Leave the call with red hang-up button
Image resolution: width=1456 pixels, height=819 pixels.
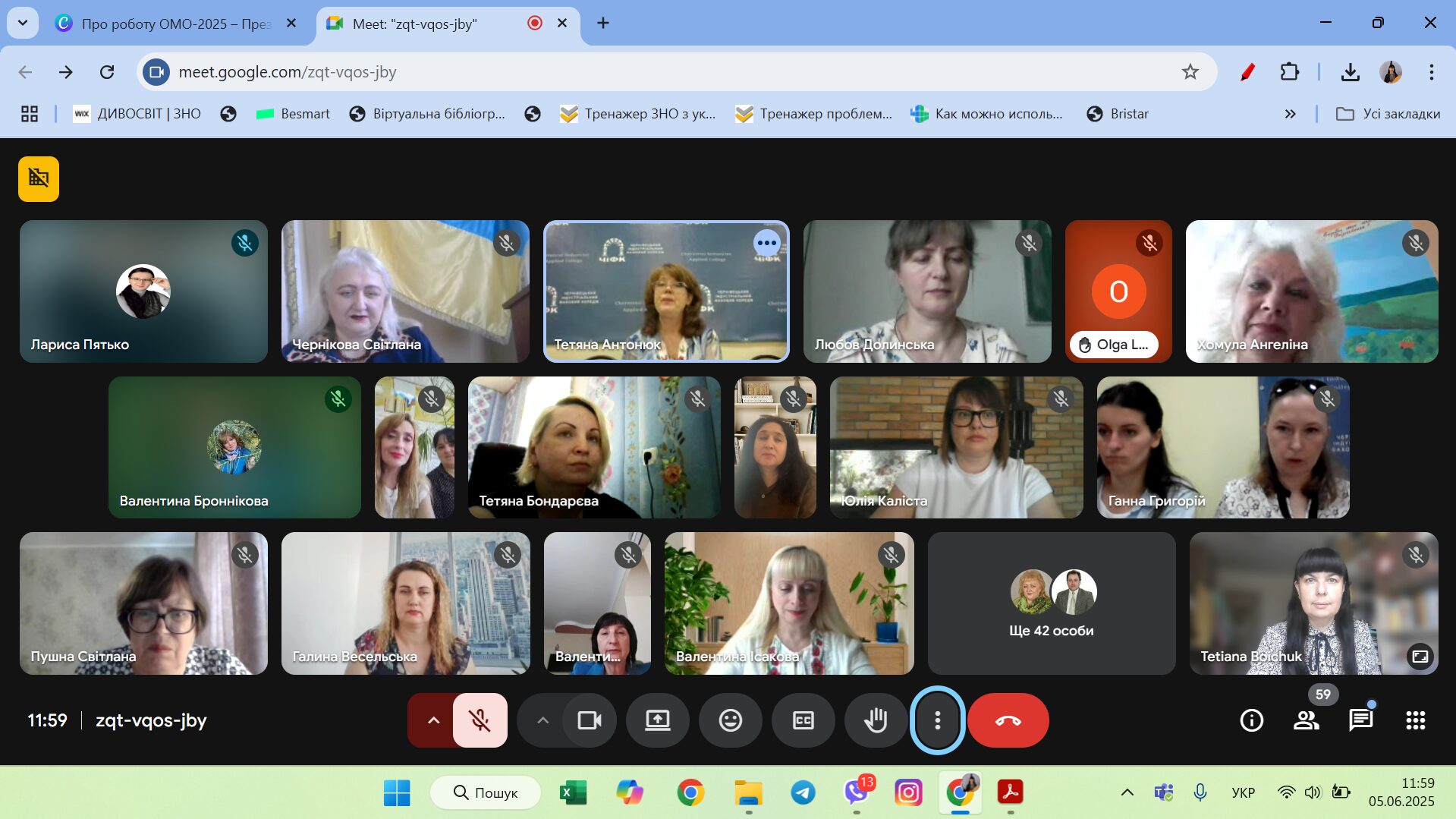point(1008,720)
